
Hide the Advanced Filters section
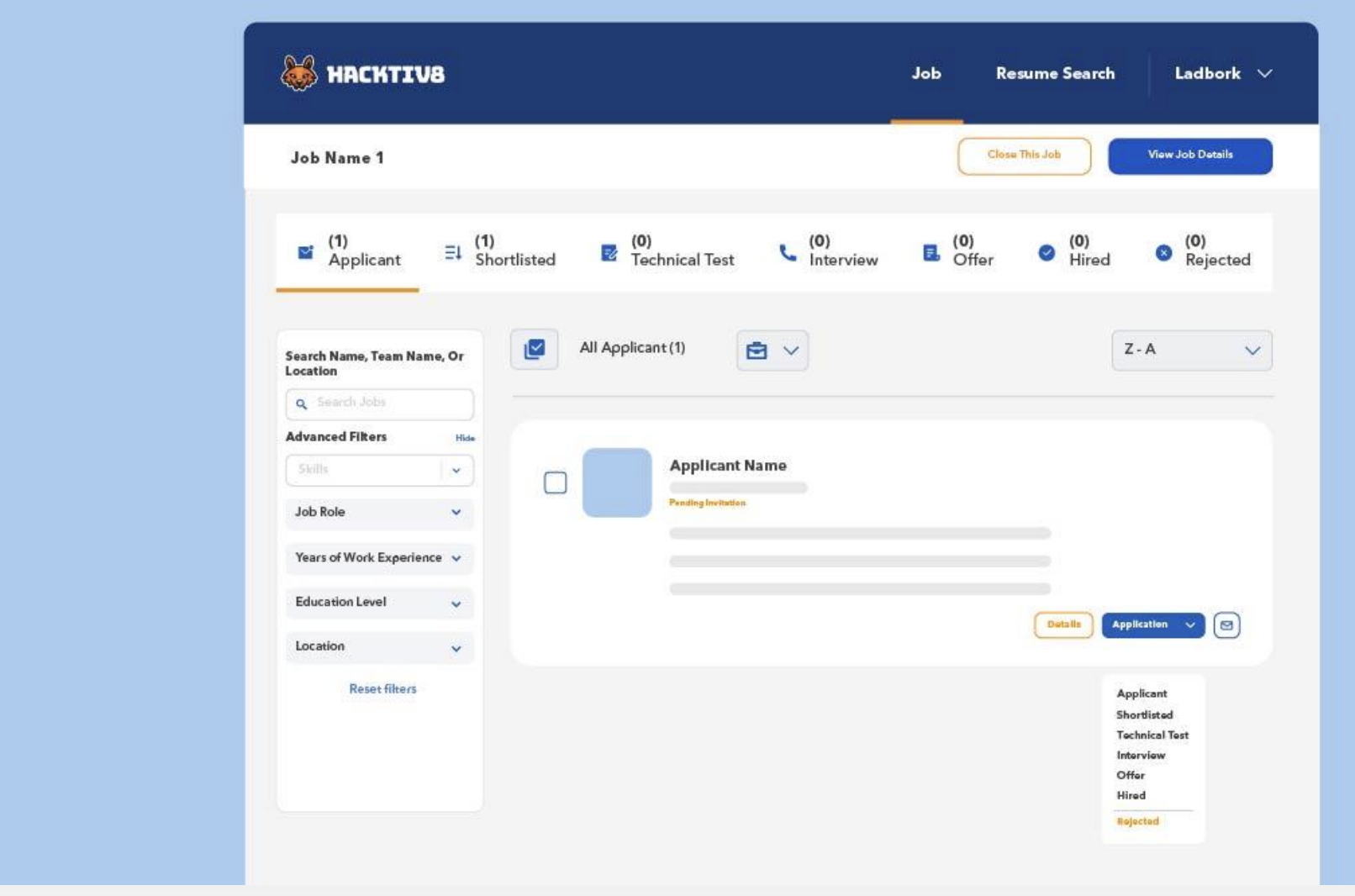(x=465, y=438)
